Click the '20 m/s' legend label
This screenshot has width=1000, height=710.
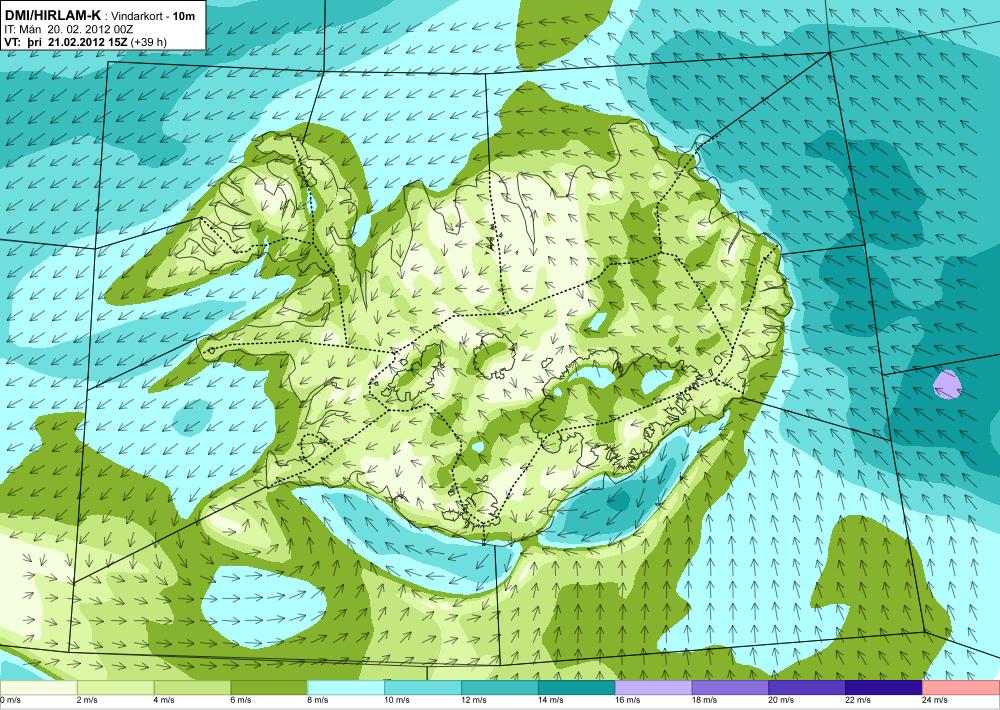click(781, 700)
